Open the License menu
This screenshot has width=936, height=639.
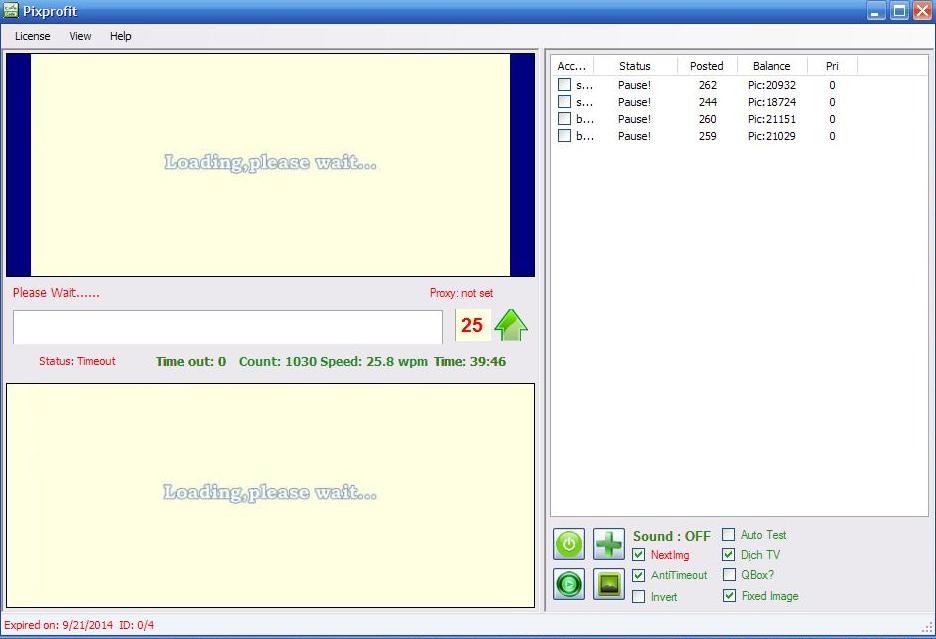[32, 36]
